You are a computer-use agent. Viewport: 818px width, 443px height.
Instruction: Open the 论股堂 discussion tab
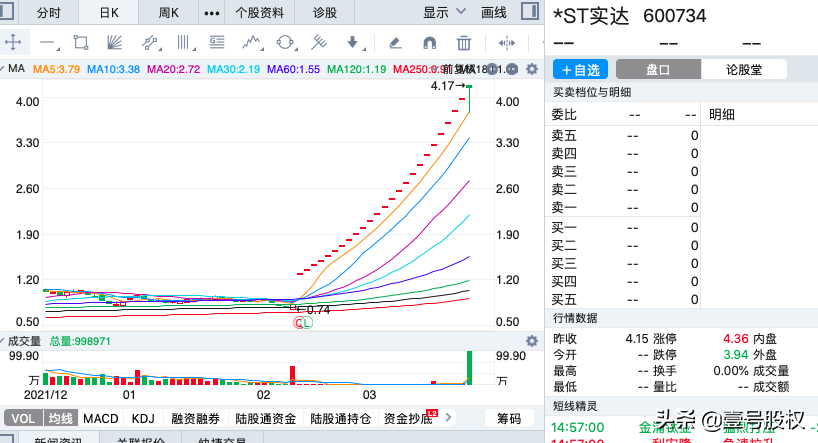click(744, 69)
